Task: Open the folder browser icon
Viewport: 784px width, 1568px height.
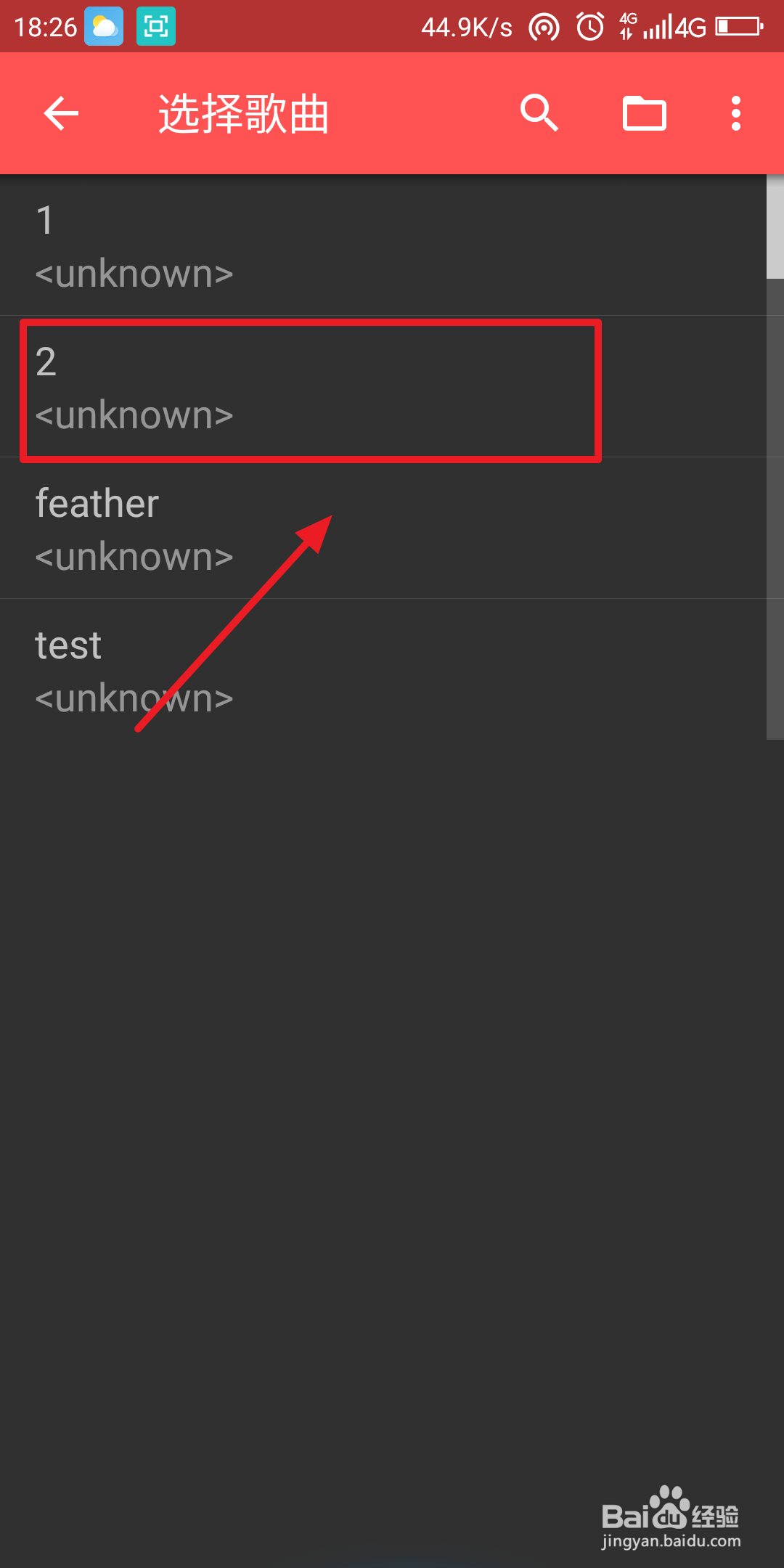Action: click(x=645, y=113)
